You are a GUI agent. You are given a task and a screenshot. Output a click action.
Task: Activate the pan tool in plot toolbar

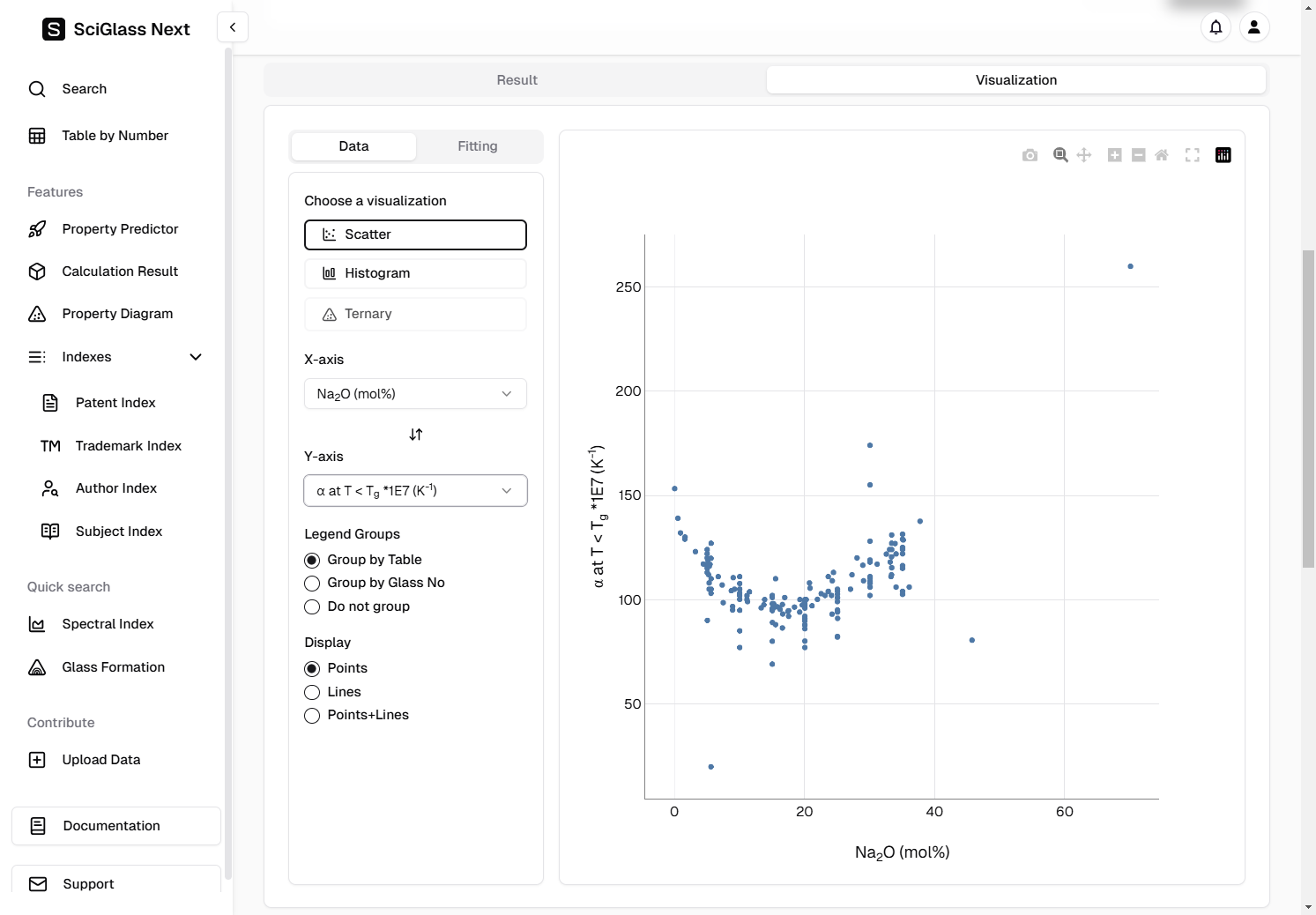pyautogui.click(x=1084, y=155)
